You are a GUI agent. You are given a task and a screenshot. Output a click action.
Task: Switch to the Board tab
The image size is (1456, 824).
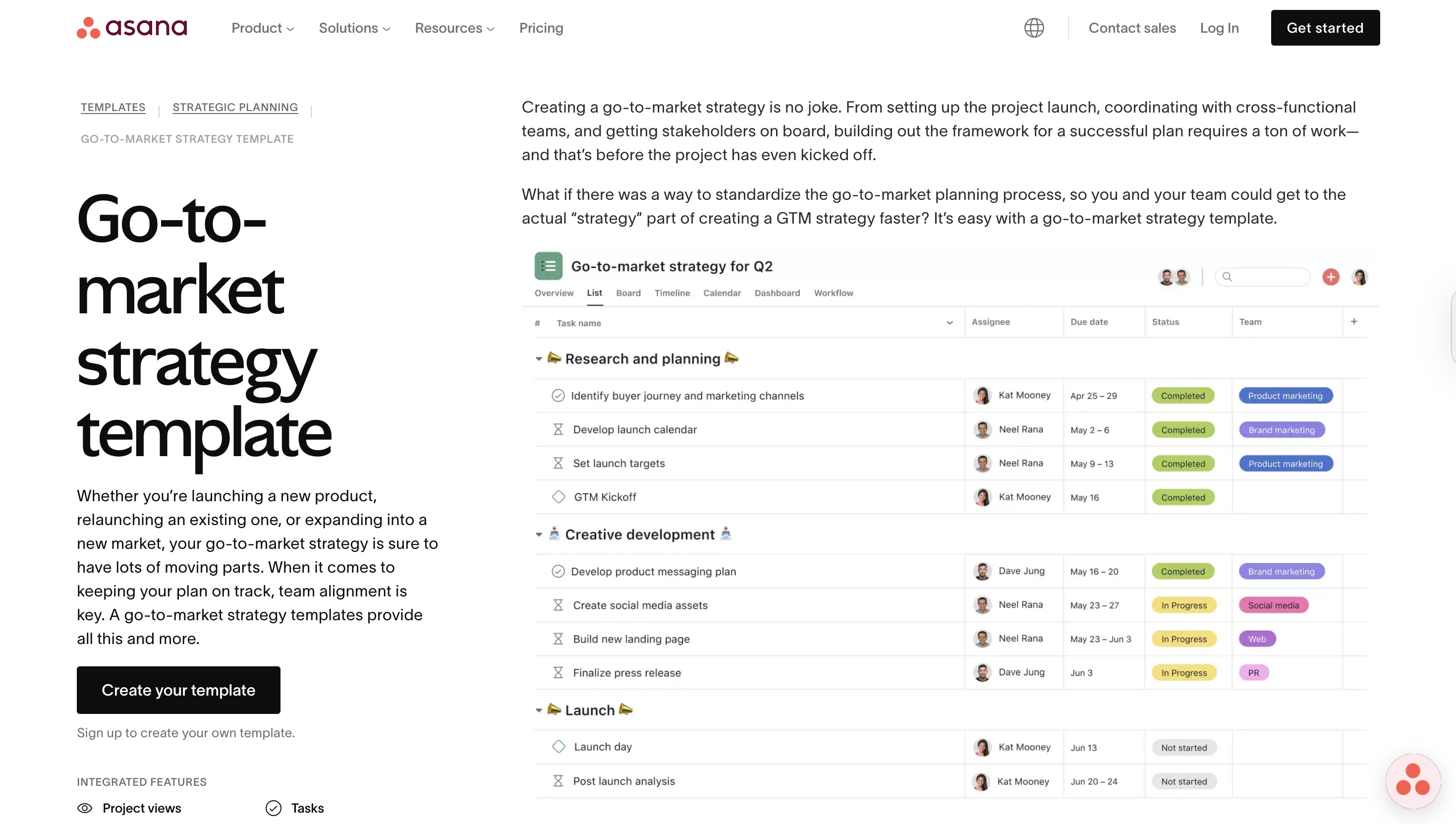click(628, 293)
